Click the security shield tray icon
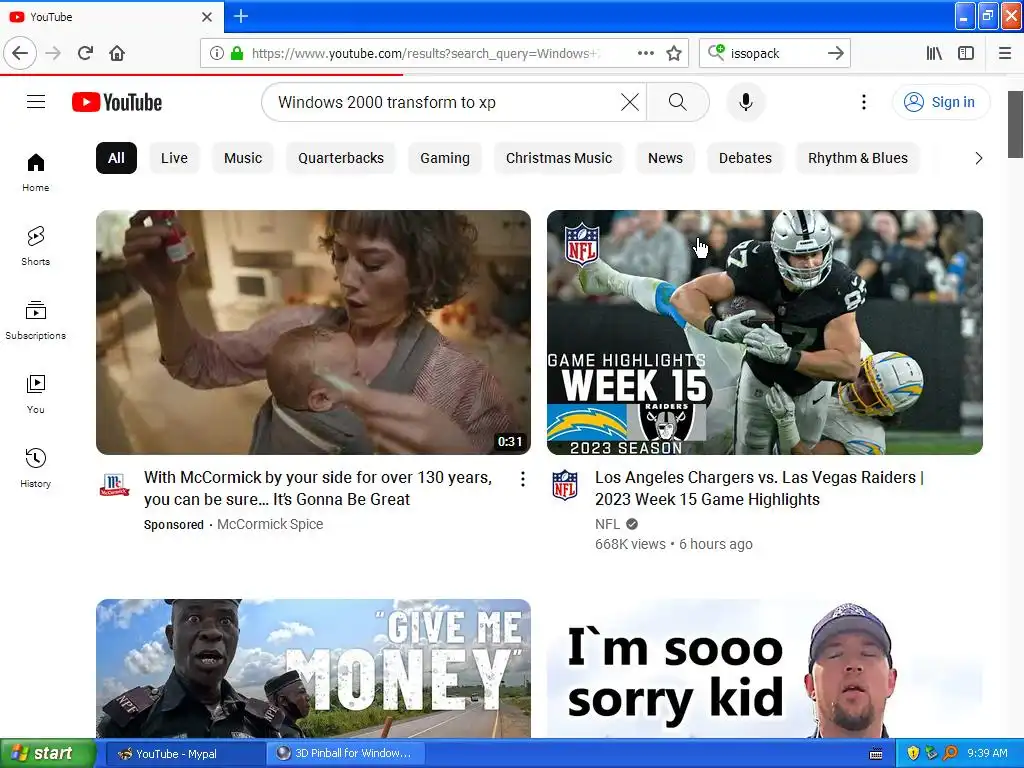1024x768 pixels. 913,753
